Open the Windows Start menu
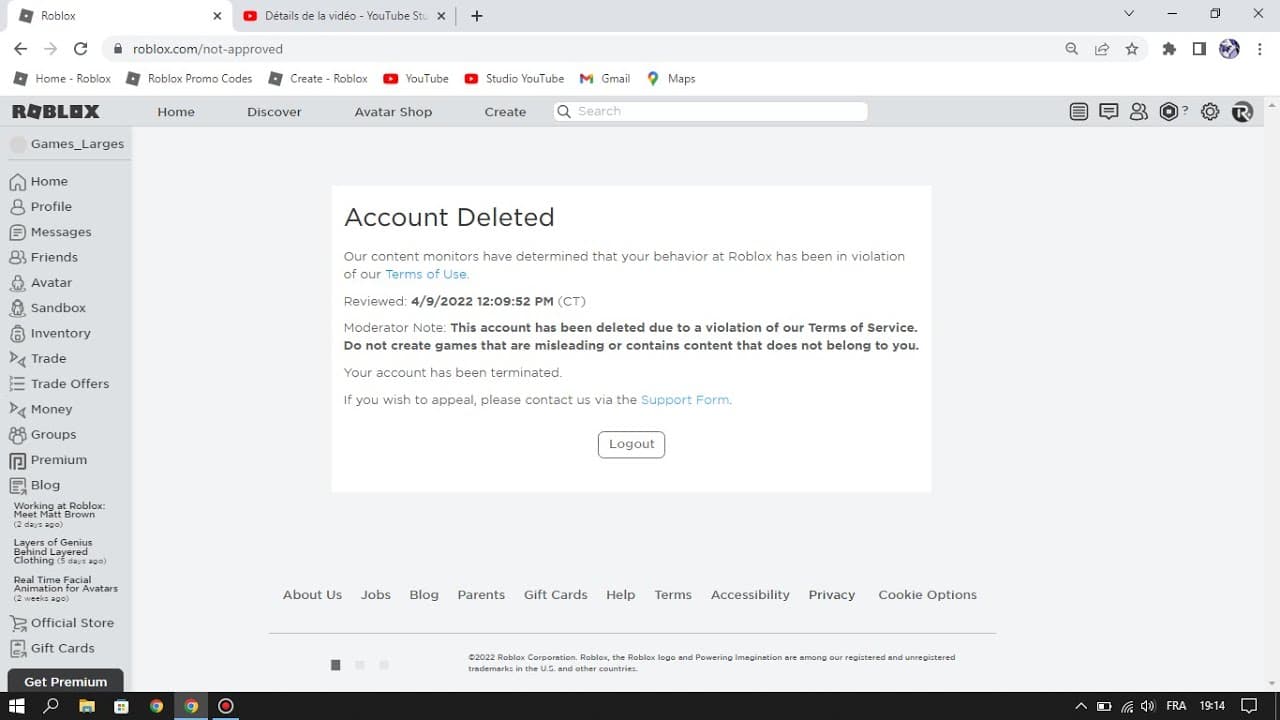This screenshot has width=1280, height=720. point(16,706)
